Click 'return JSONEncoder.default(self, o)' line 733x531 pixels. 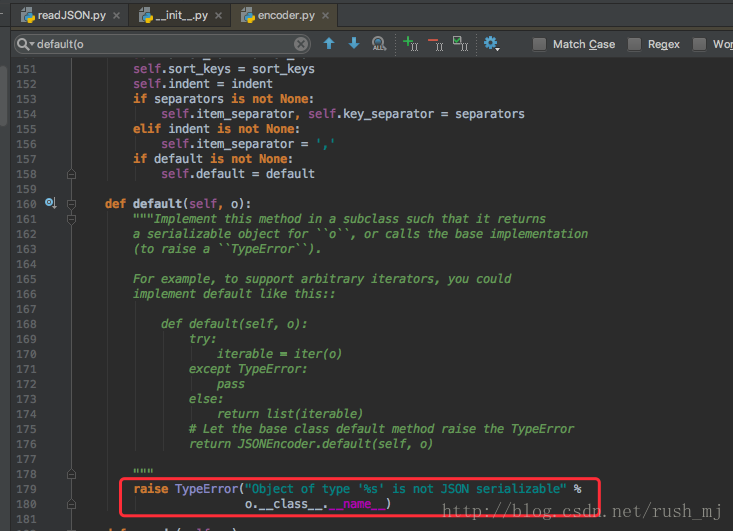310,444
